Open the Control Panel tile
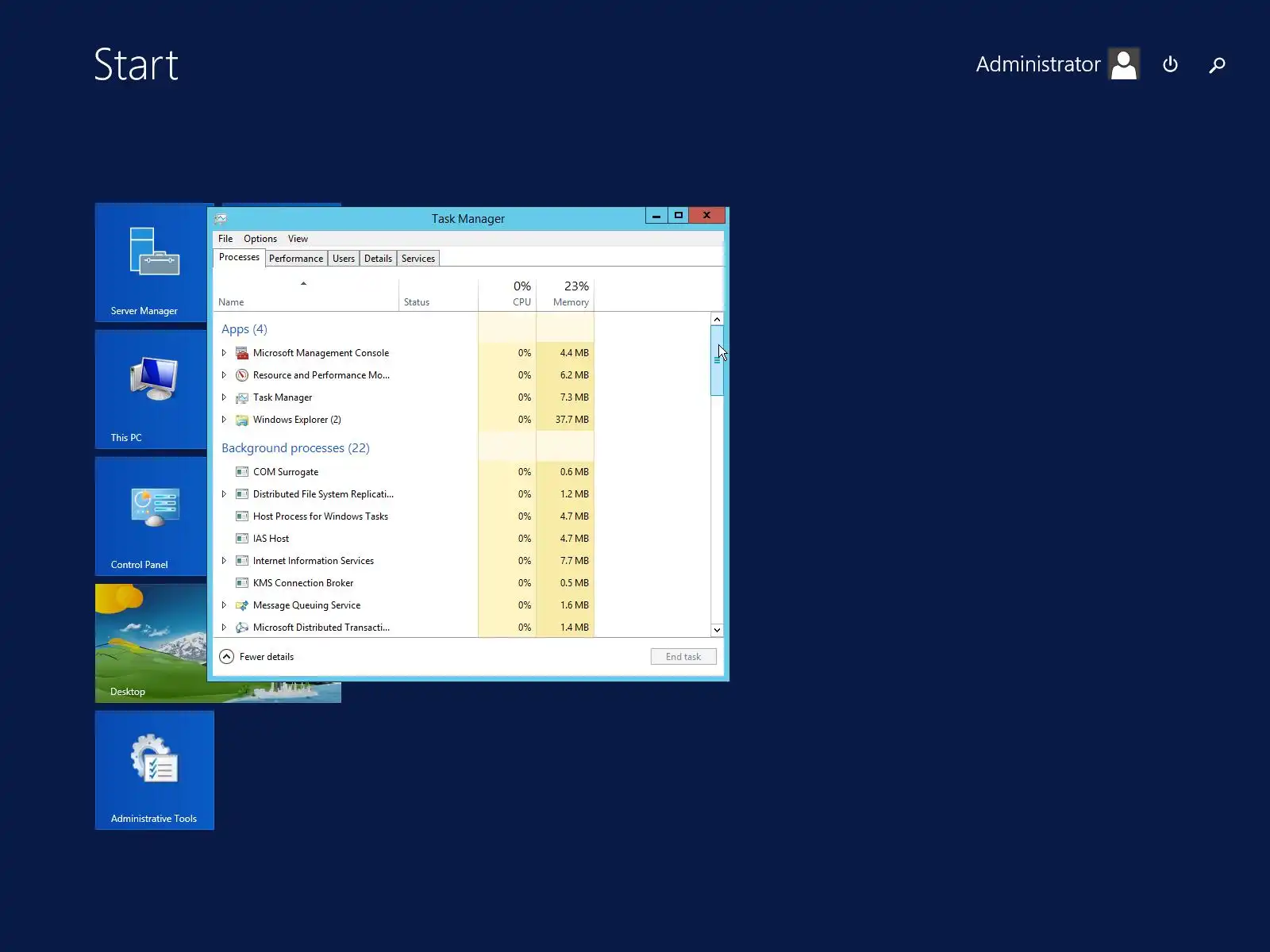1270x952 pixels. coord(151,516)
